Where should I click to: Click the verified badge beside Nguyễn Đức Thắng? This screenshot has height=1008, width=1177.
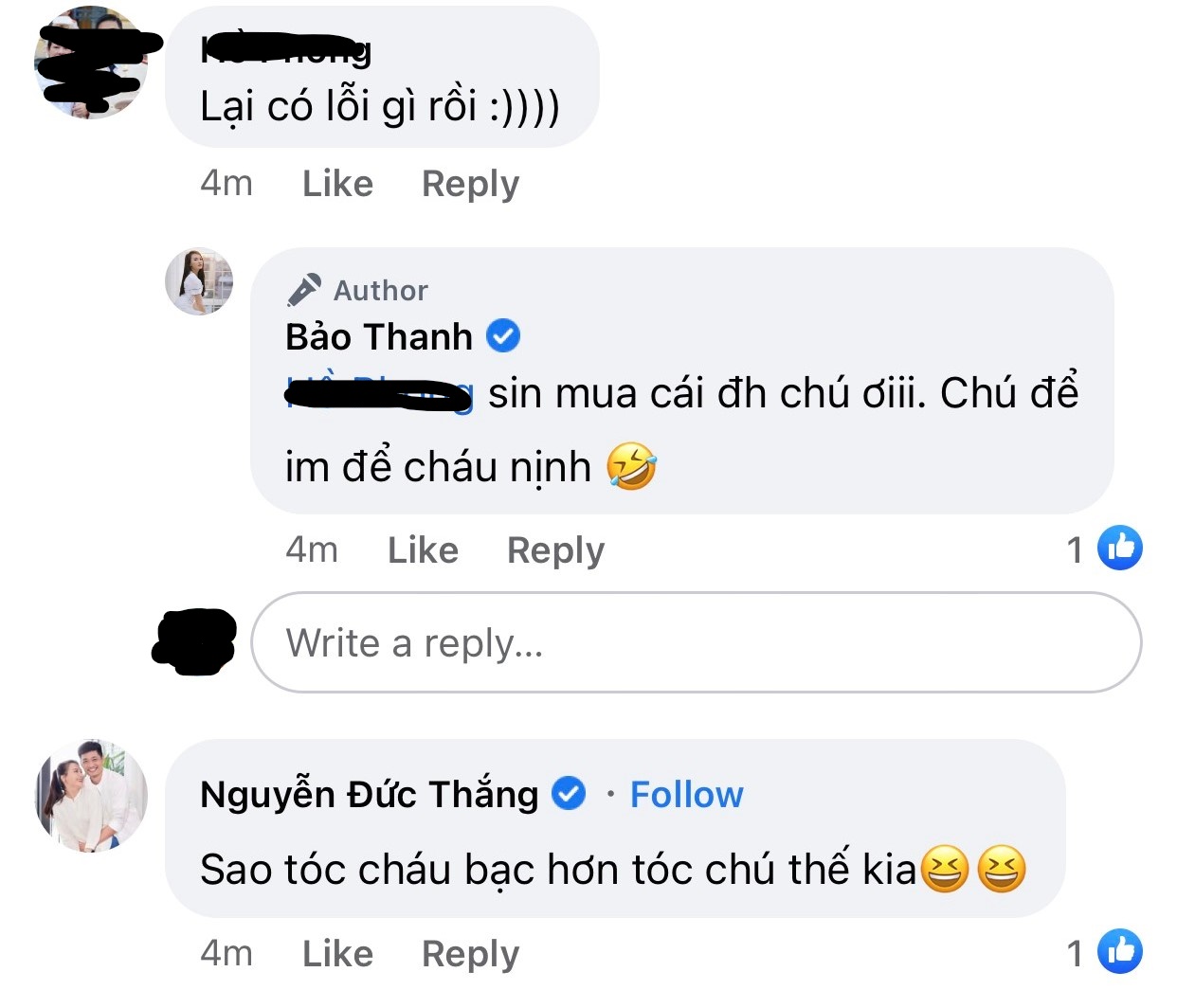[x=570, y=794]
